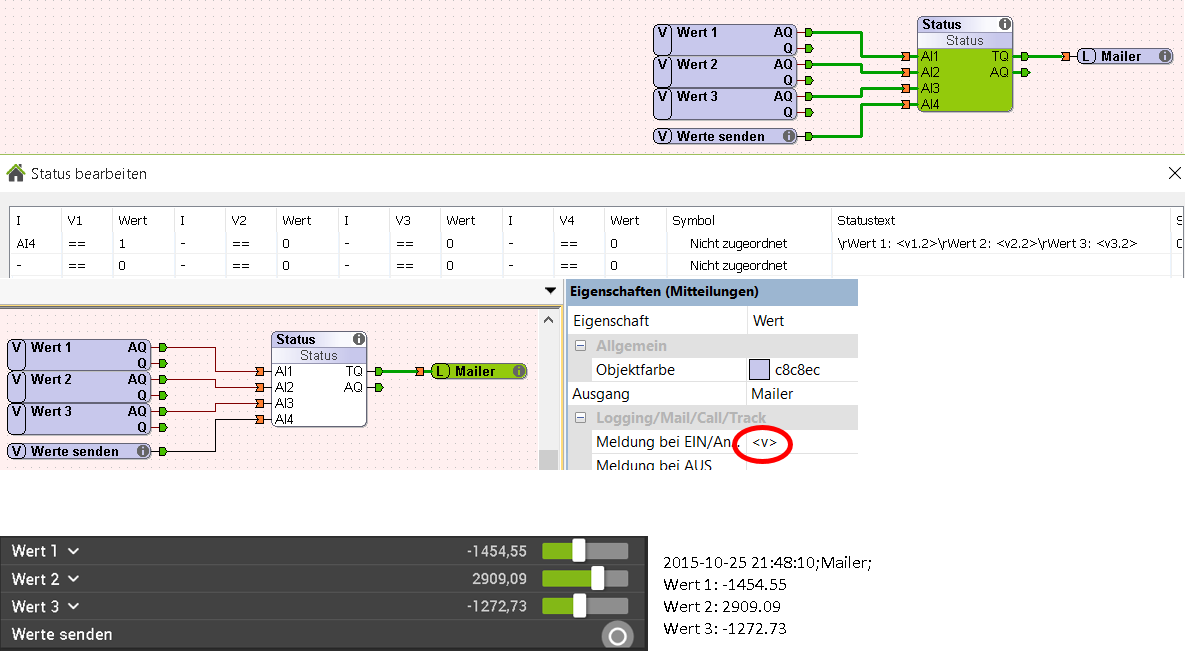Click info icon on top Mailer output

(x=1164, y=57)
